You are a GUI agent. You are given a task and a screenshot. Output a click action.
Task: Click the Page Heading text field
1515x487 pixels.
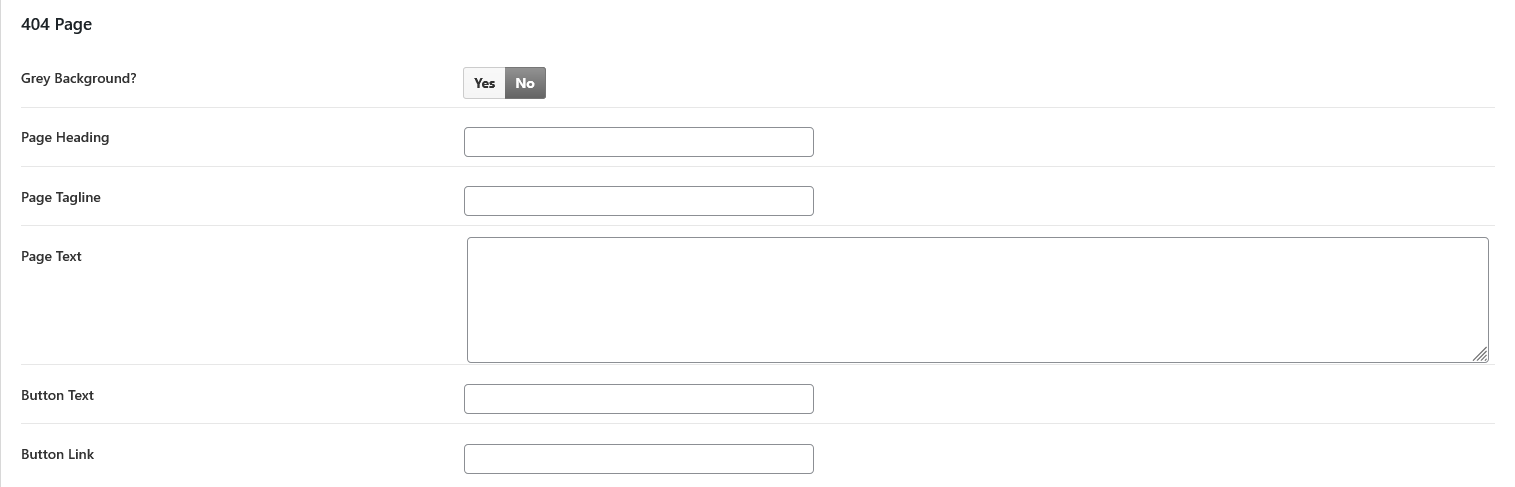(x=638, y=142)
